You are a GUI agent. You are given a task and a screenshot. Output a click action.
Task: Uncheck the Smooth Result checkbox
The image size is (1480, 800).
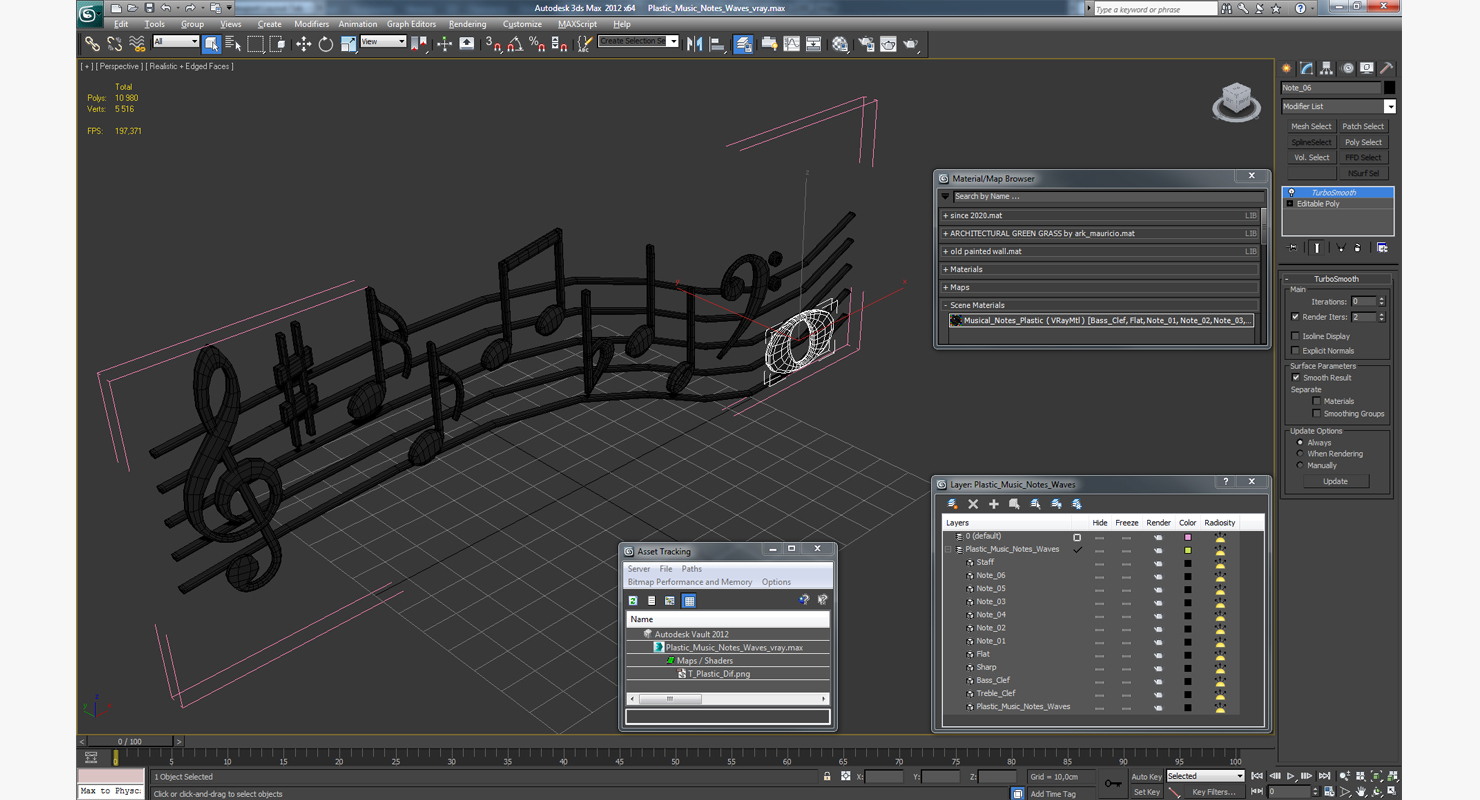pos(1296,377)
